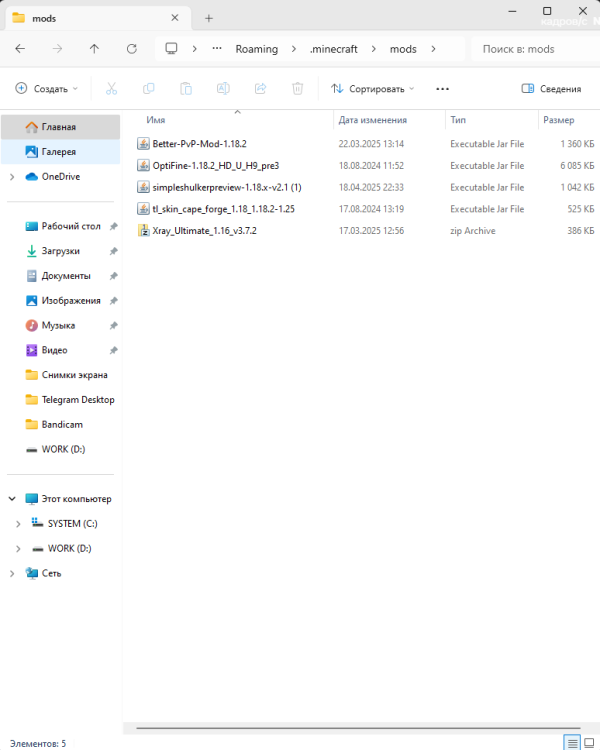Unpin Рабочий стол via its pin icon

coord(113,226)
